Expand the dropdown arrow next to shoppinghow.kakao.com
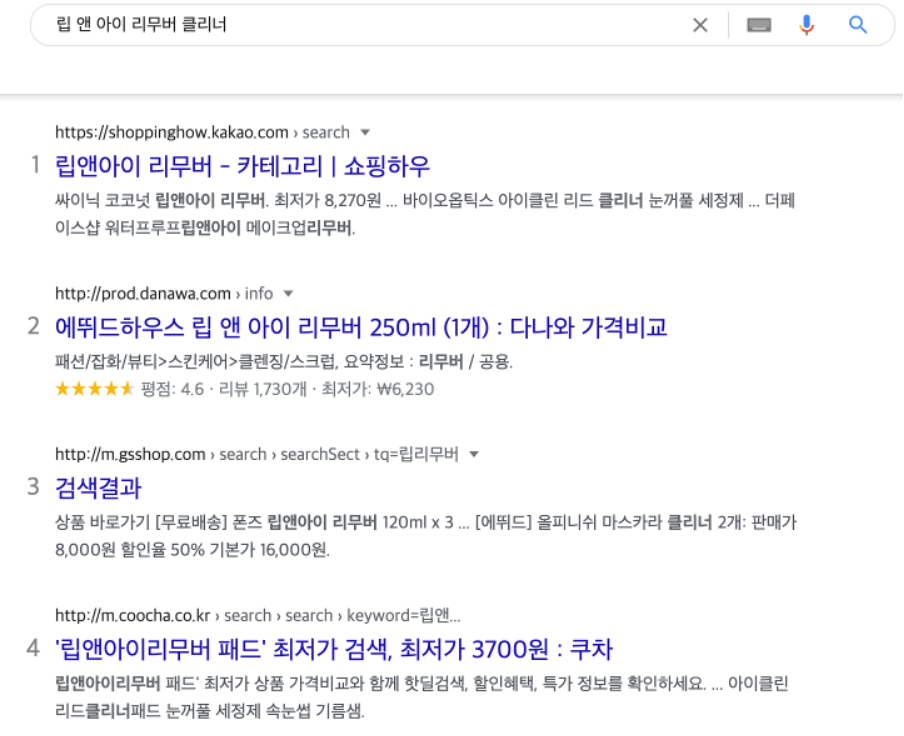This screenshot has height=736, width=904. click(x=365, y=133)
